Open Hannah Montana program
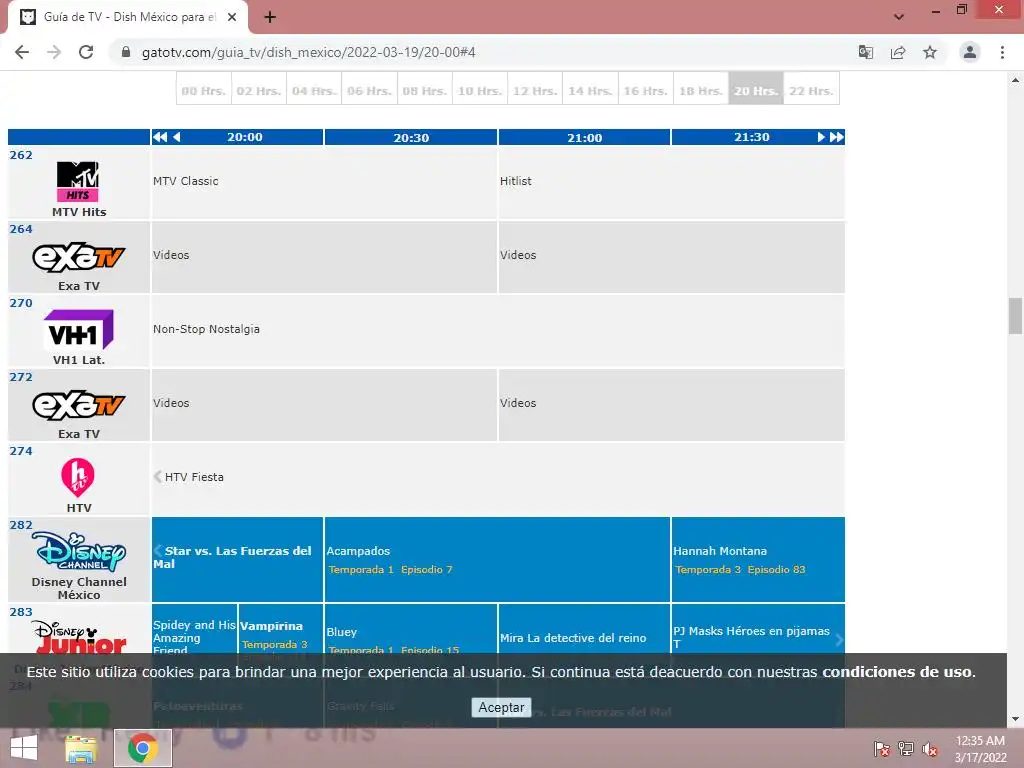 pos(720,551)
